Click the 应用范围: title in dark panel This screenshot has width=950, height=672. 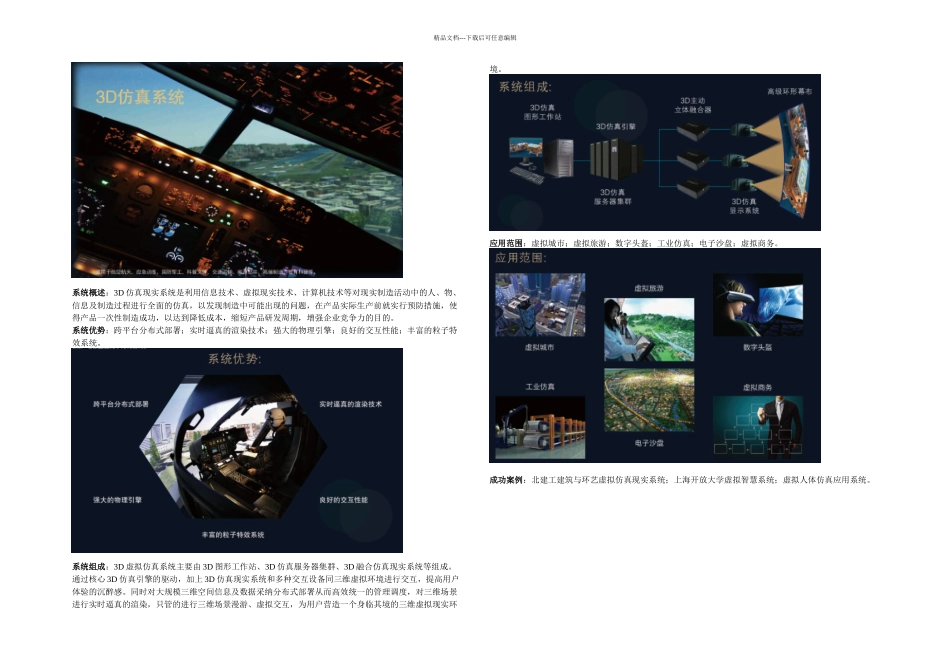[521, 258]
